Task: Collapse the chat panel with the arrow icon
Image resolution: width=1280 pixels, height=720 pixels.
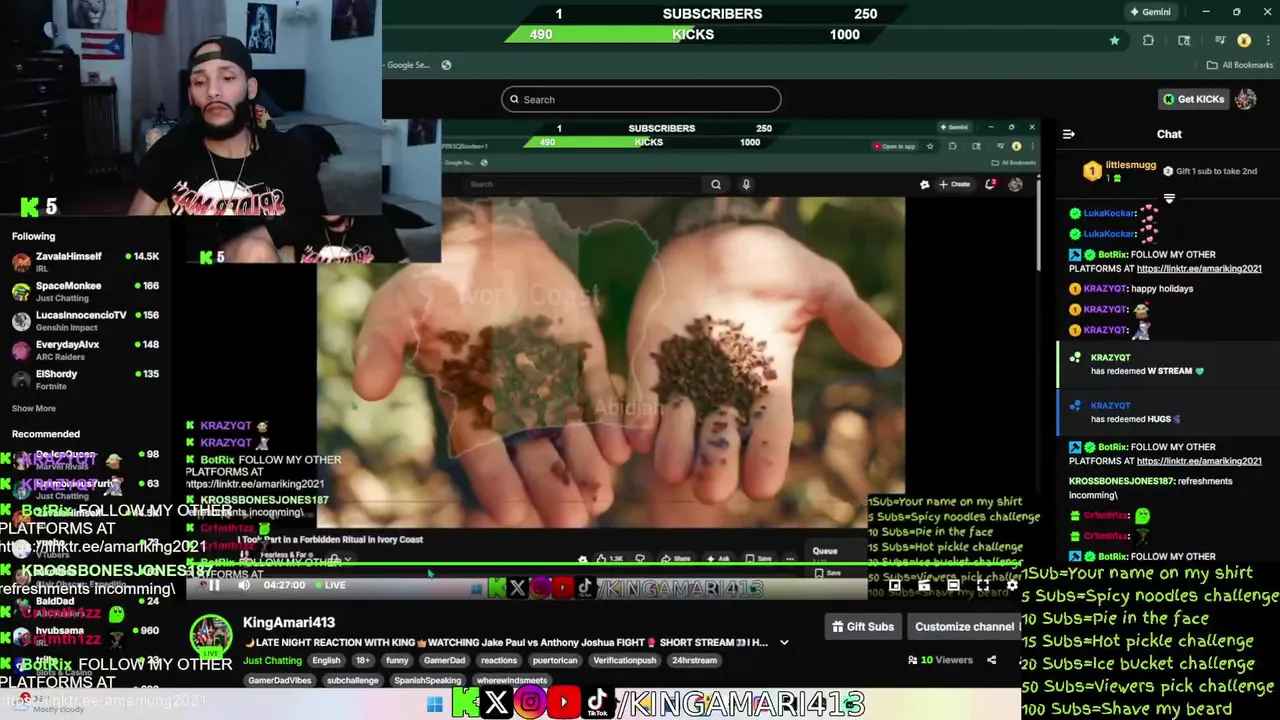Action: (1069, 134)
